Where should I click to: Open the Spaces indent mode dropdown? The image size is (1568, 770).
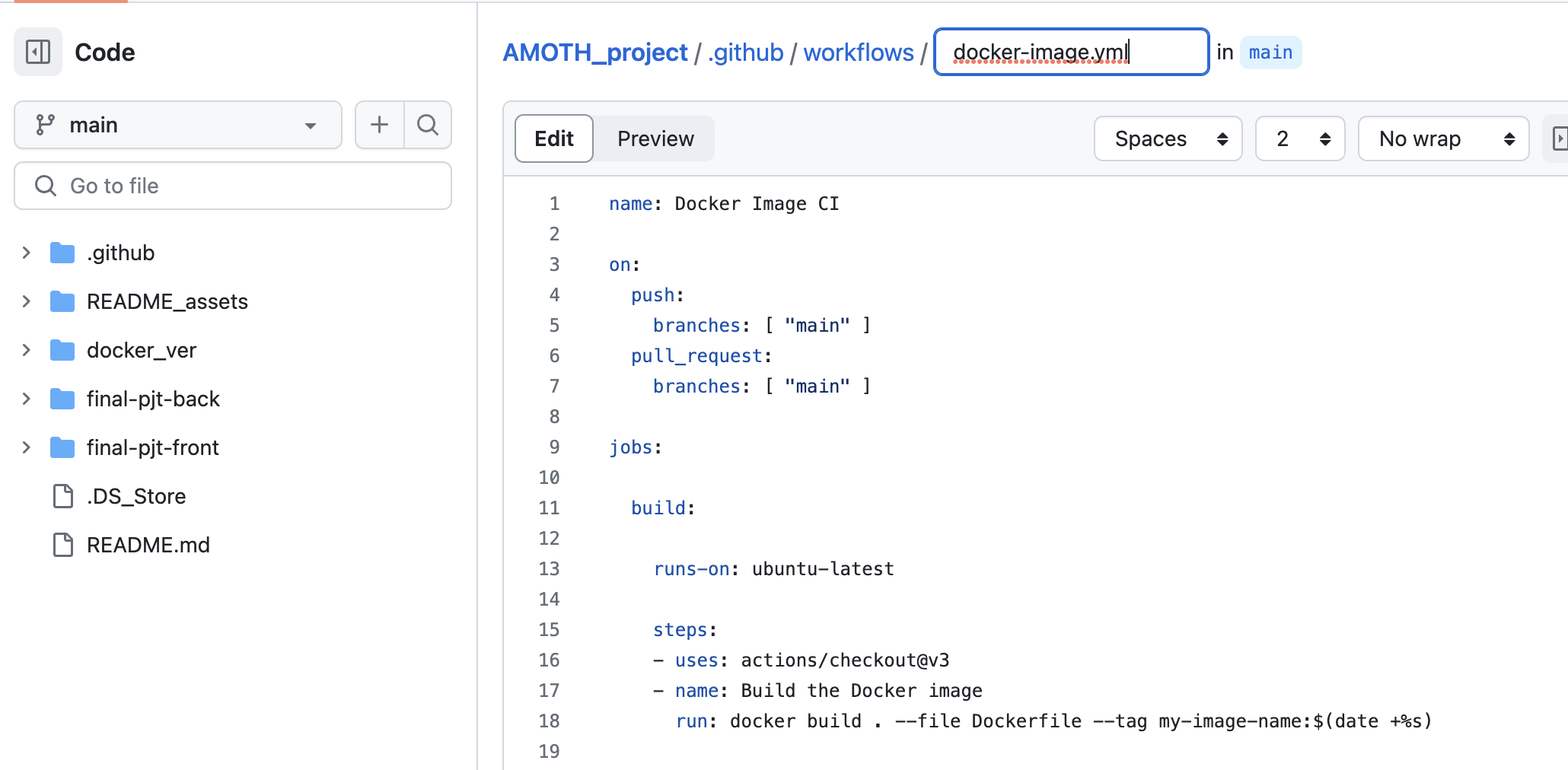(x=1168, y=138)
